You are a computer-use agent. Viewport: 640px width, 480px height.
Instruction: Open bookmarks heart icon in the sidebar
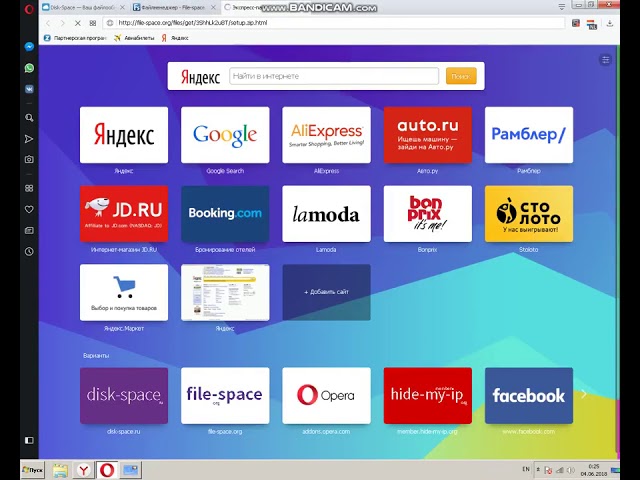point(29,209)
